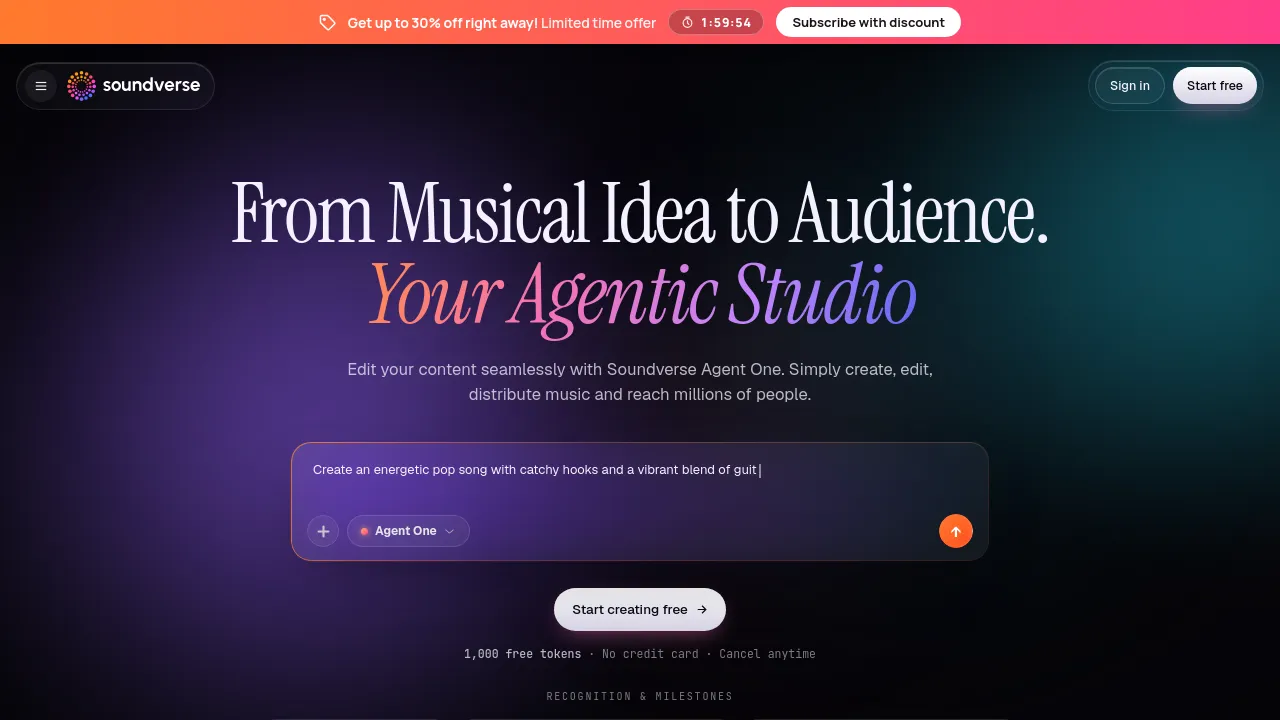
Task: Click Start creating free button
Action: 640,609
